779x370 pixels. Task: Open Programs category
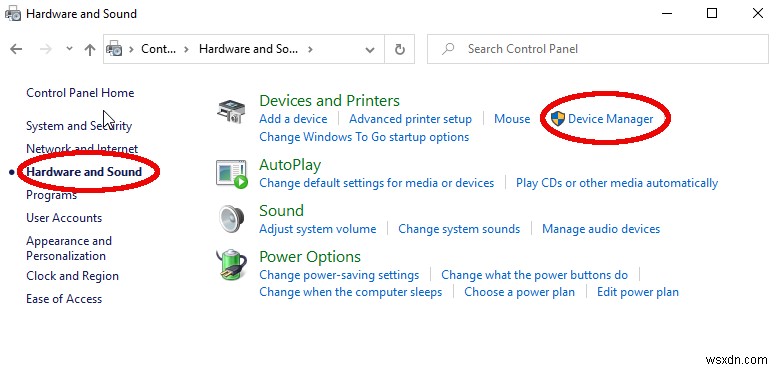(x=51, y=195)
